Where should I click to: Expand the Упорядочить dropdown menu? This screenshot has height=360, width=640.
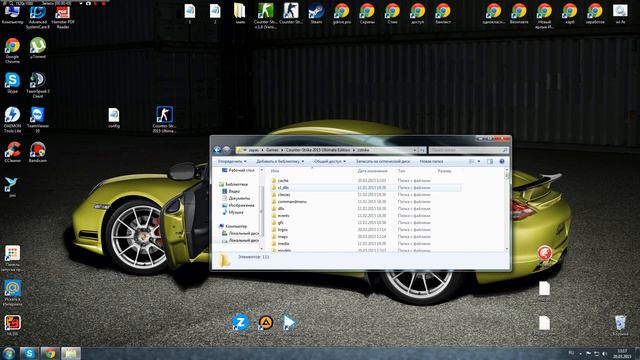pyautogui.click(x=232, y=162)
